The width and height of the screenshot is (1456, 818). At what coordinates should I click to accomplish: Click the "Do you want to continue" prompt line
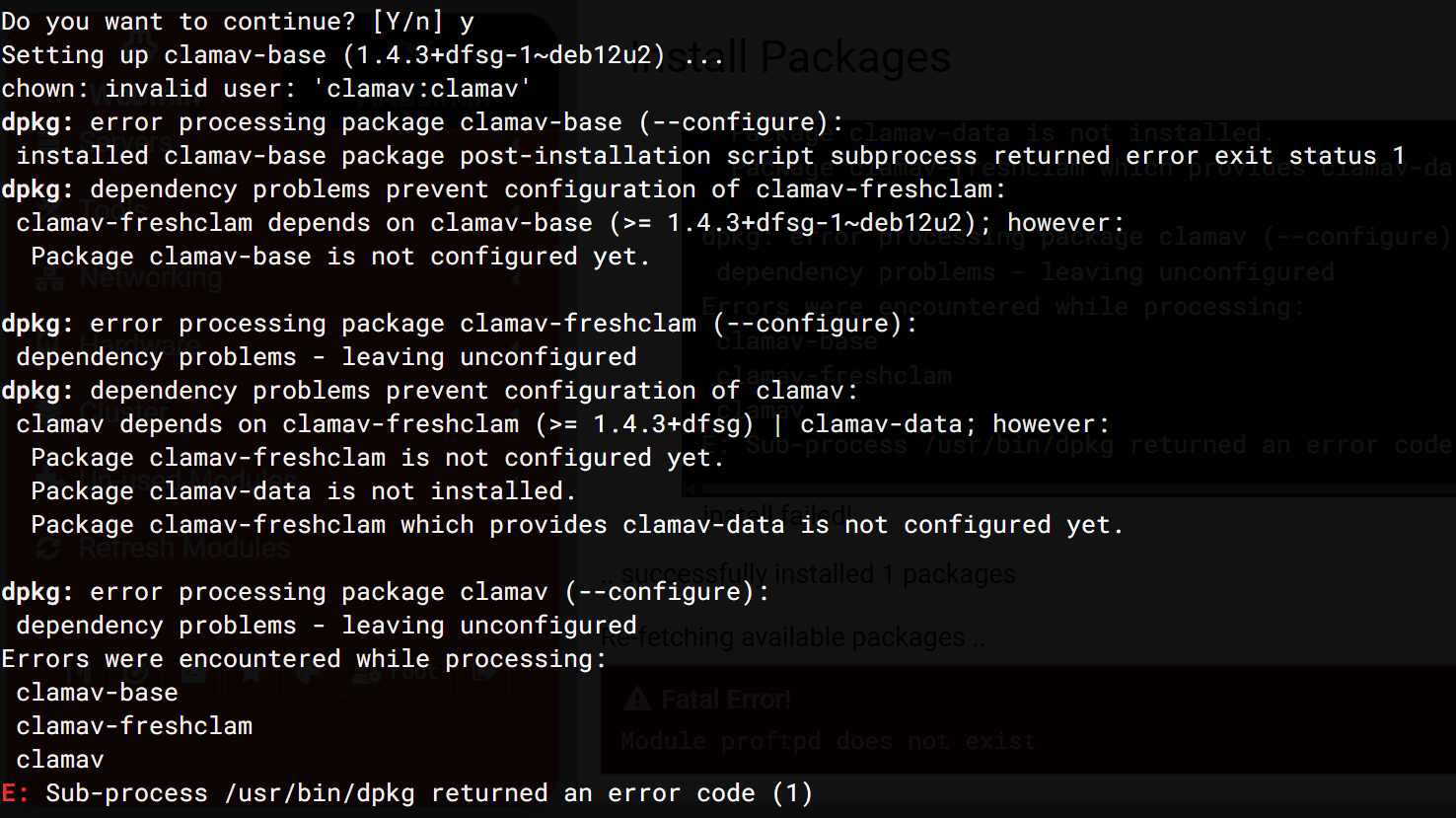tap(238, 22)
